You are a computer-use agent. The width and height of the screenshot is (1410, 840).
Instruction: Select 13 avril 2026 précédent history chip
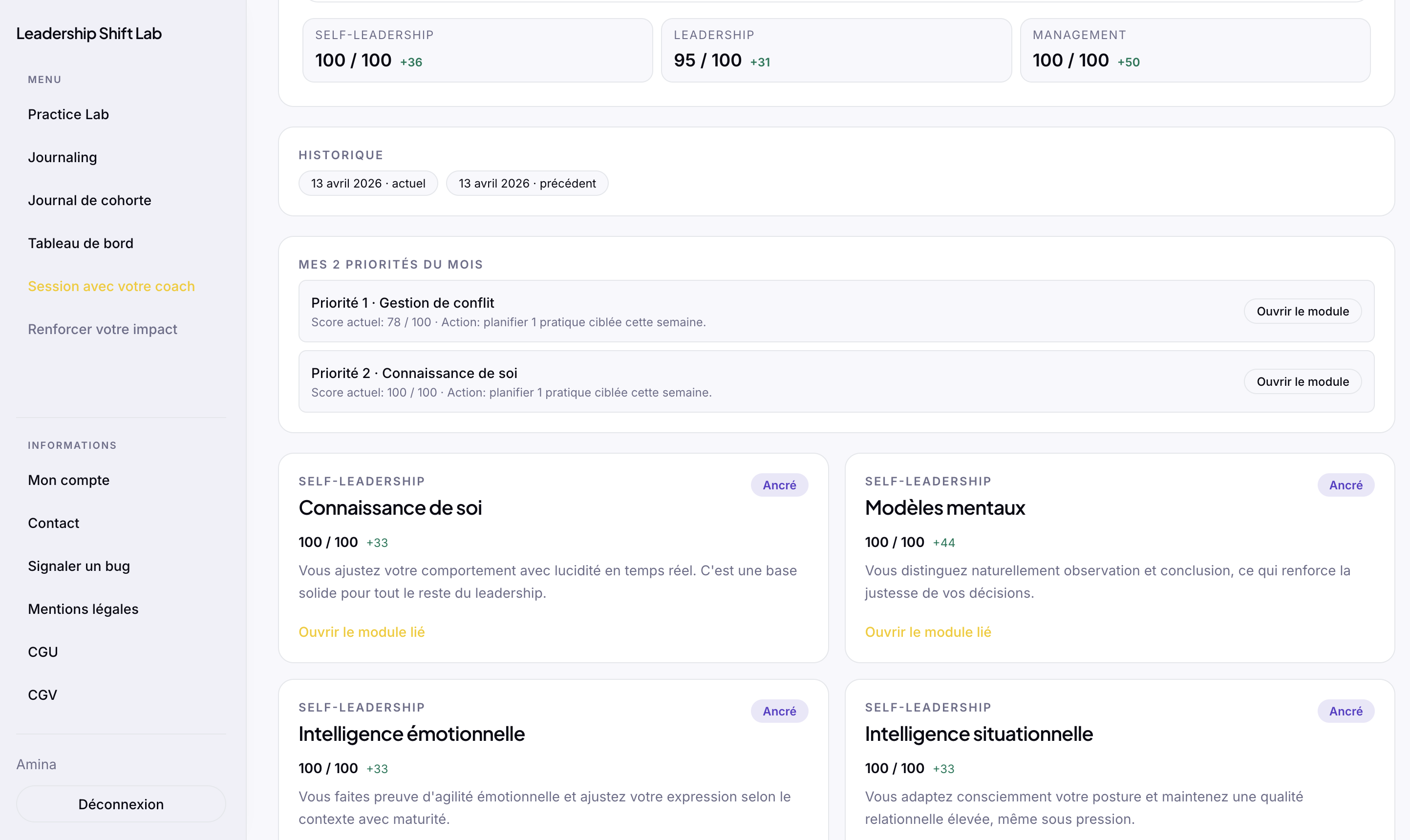point(527,184)
